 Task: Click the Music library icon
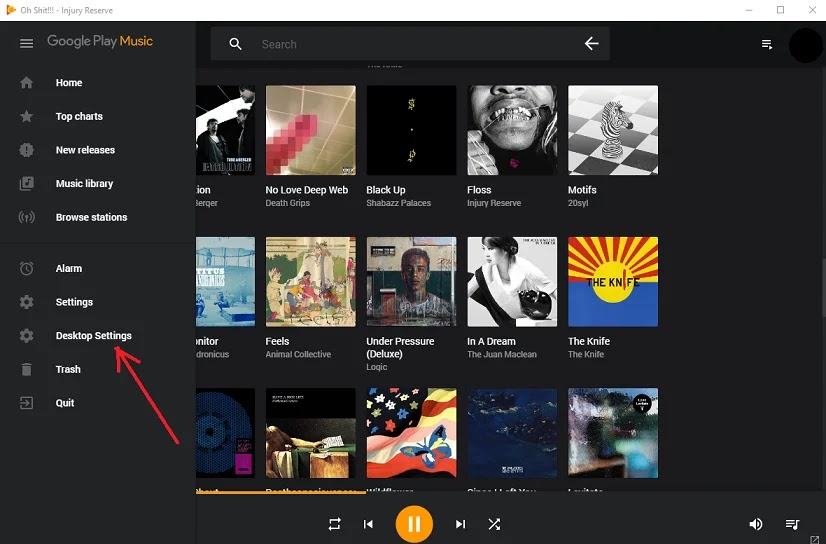click(x=26, y=184)
